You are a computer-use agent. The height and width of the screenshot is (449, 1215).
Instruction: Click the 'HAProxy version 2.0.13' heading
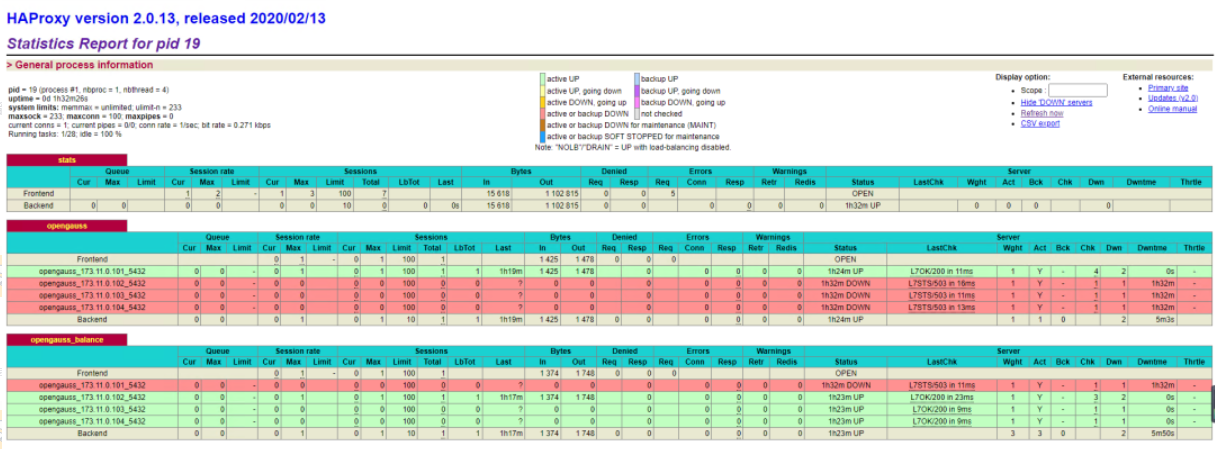(166, 18)
